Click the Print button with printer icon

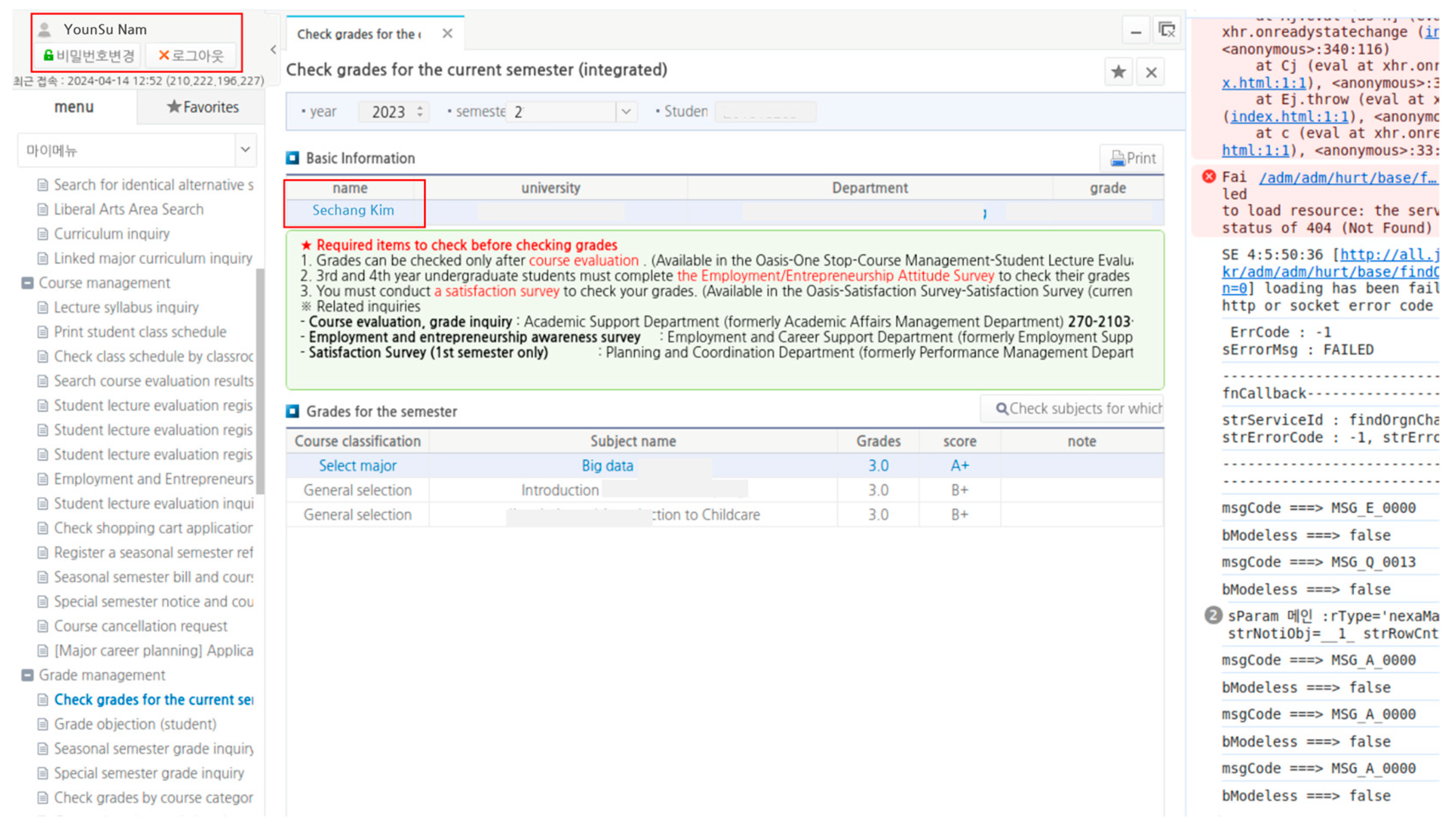[1132, 158]
